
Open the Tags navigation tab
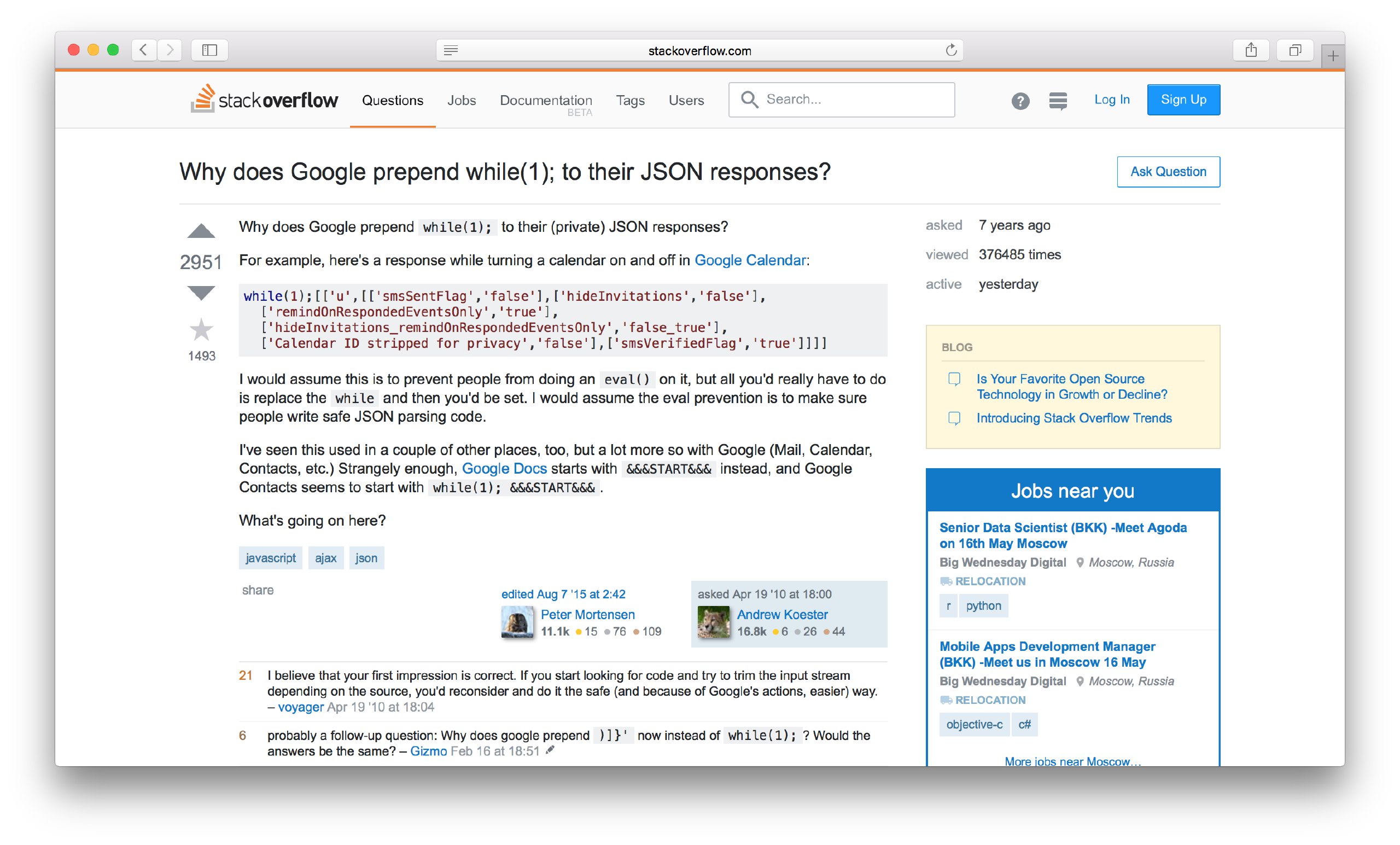click(x=629, y=100)
